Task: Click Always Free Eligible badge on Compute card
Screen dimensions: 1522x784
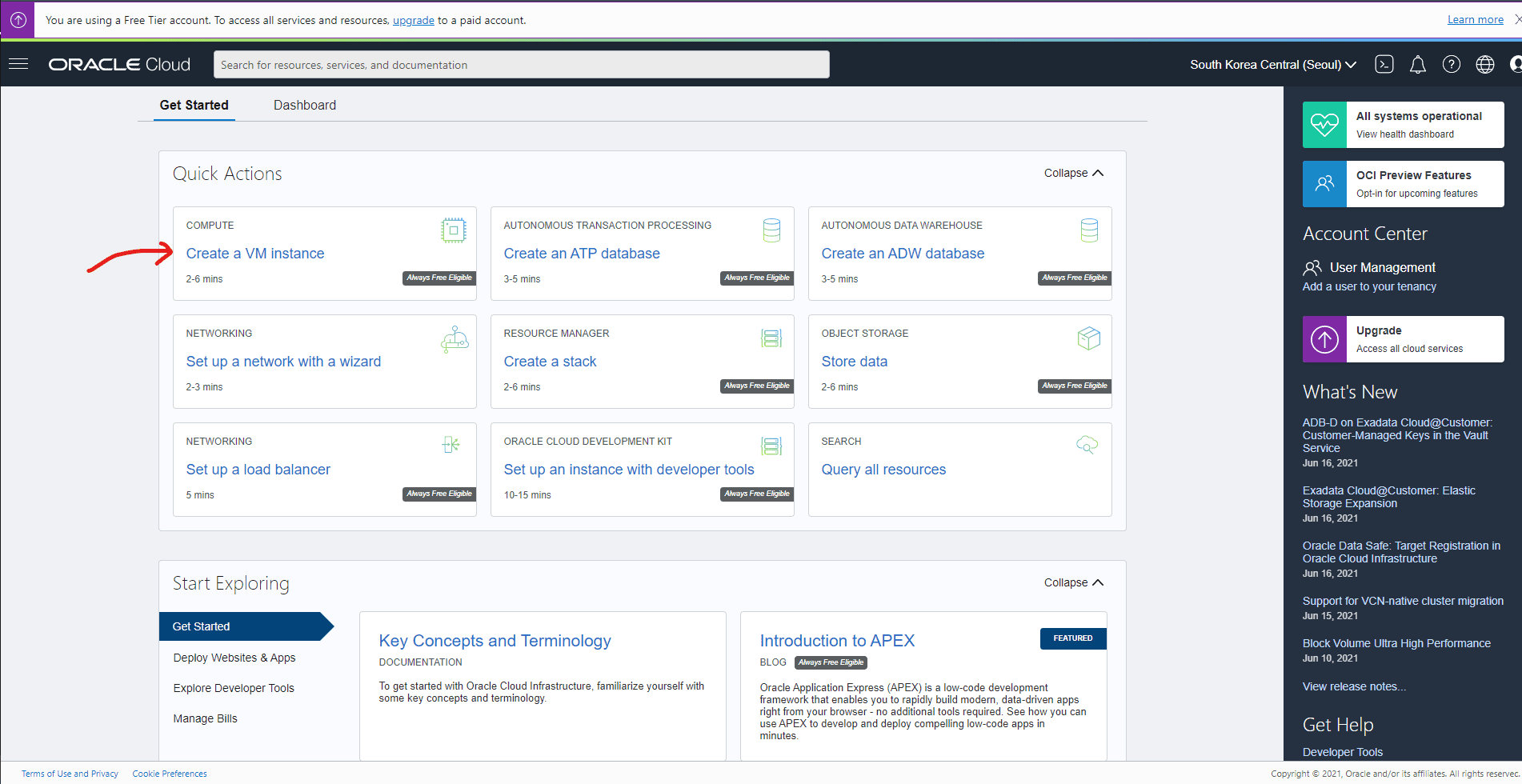Action: point(439,278)
